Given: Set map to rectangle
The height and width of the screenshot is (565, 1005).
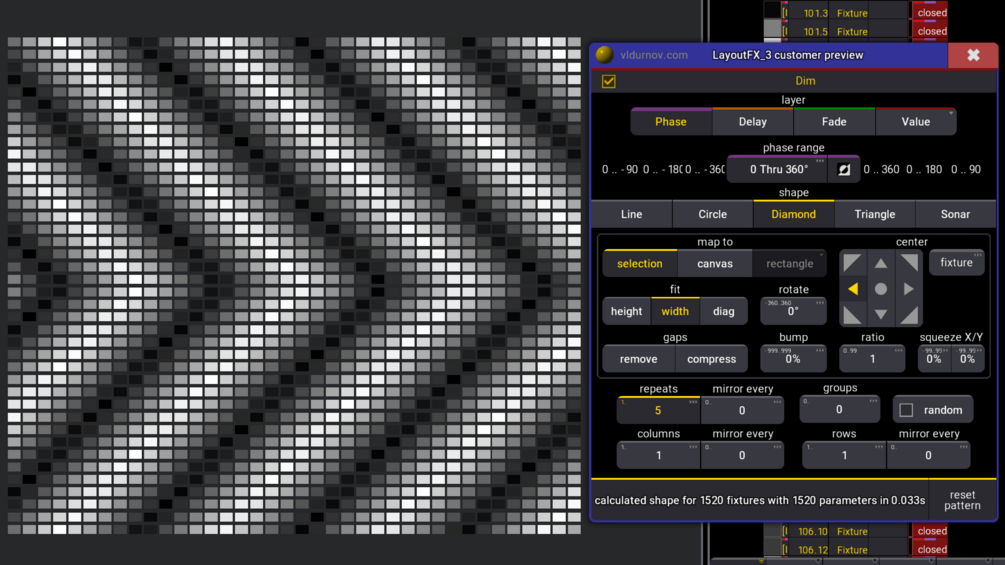Looking at the screenshot, I should pyautogui.click(x=790, y=263).
